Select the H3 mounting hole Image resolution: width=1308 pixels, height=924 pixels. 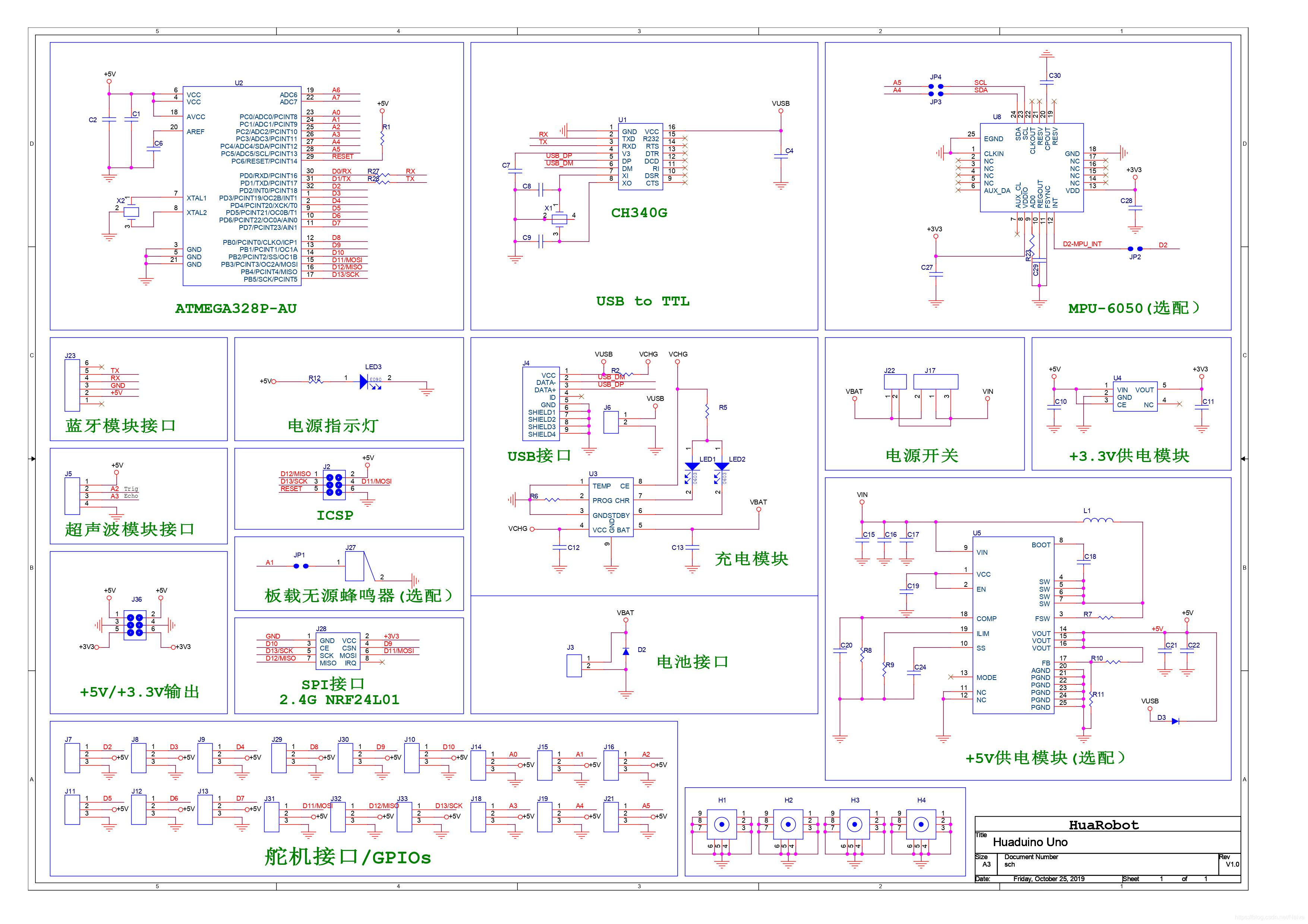tap(854, 824)
